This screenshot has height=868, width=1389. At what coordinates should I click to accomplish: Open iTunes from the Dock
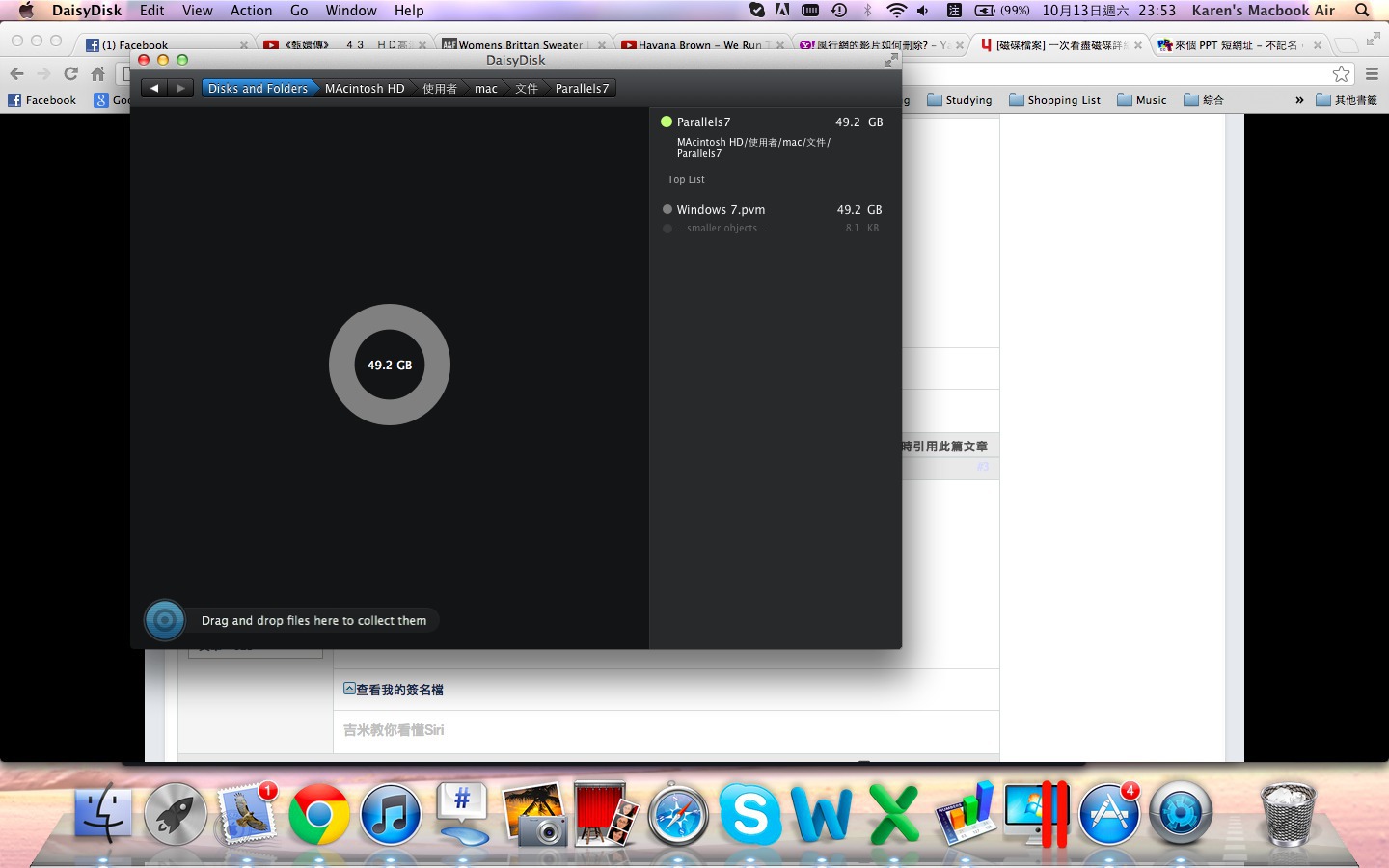[x=390, y=813]
